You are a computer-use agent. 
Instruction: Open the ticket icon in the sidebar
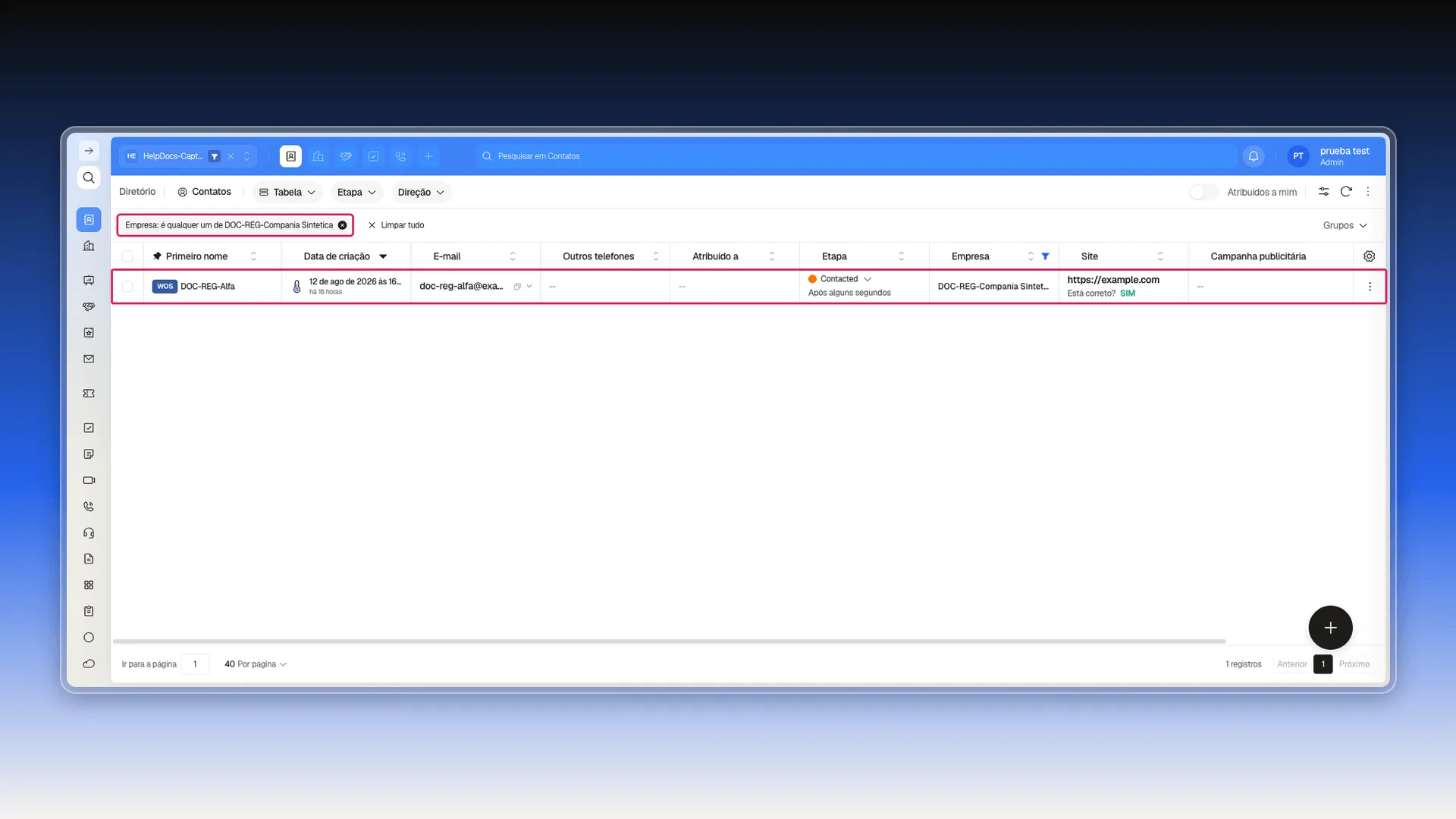89,394
